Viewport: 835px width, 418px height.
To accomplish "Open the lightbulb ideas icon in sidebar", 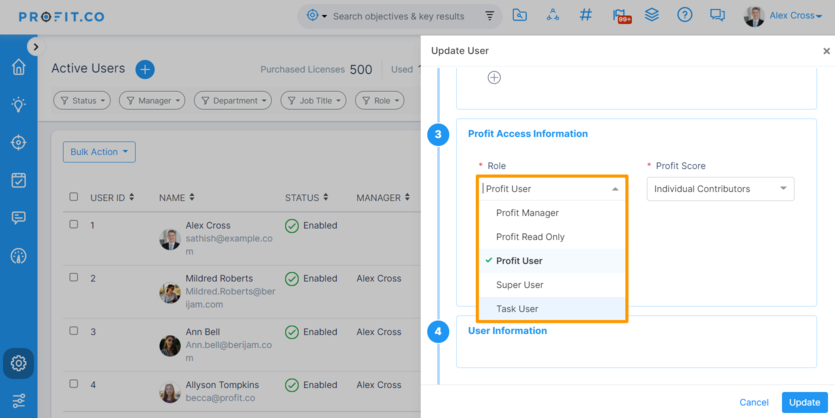I will pos(19,104).
